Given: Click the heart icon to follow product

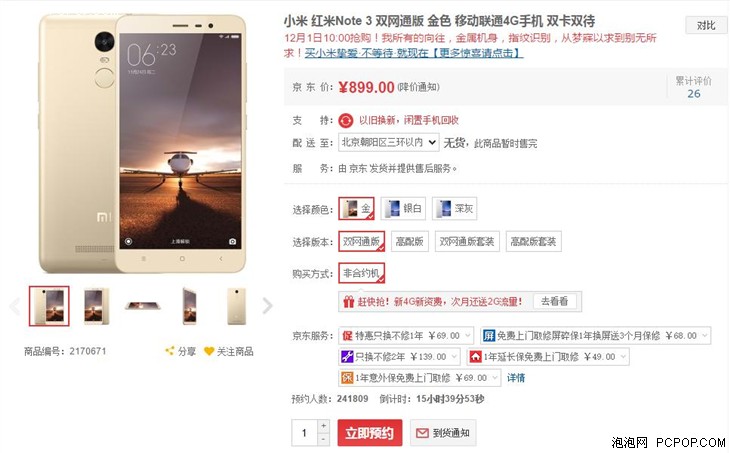Looking at the screenshot, I should tap(209, 351).
